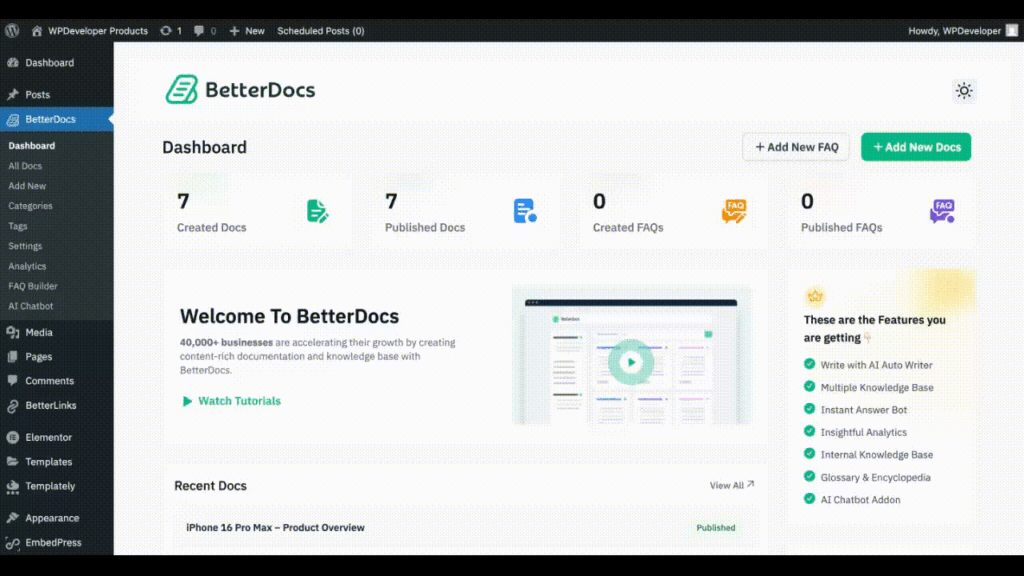
Task: Play the BetterDocs welcome video
Action: pyautogui.click(x=630, y=363)
